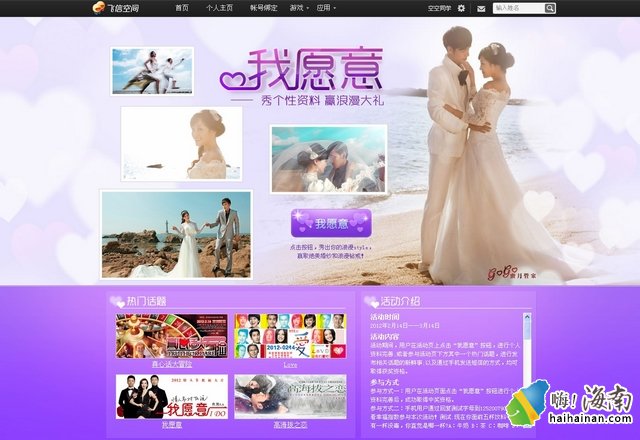Click the Love topic link
Image resolution: width=640 pixels, height=440 pixels.
(x=290, y=364)
